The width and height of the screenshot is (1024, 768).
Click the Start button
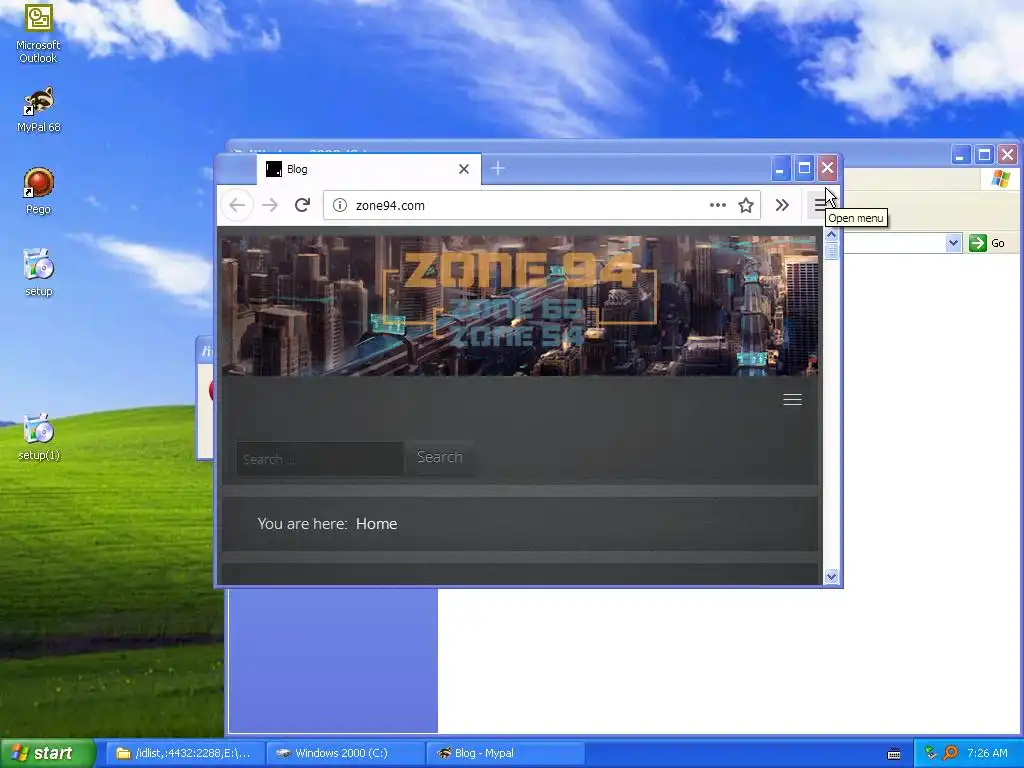click(48, 753)
